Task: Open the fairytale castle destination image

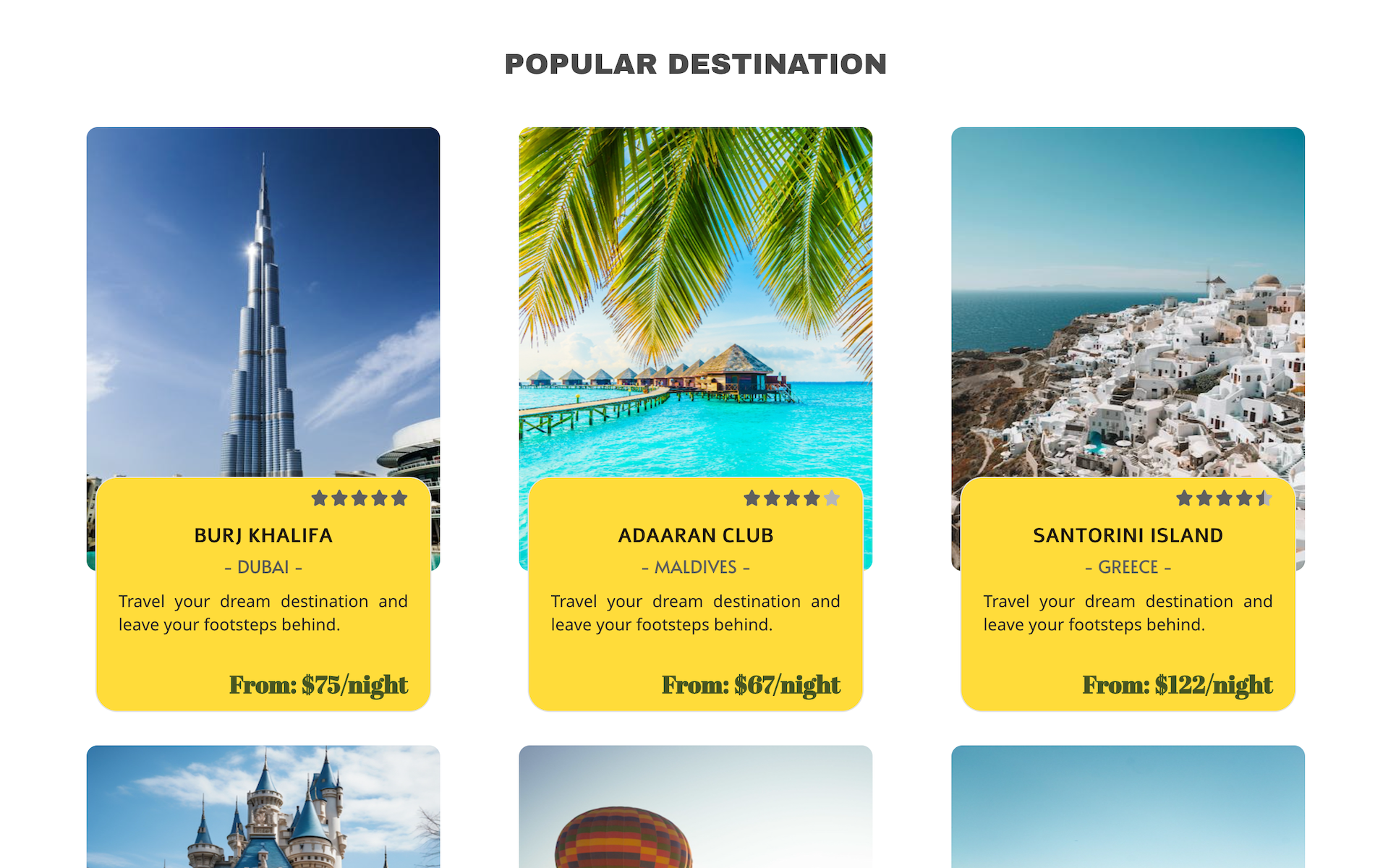Action: [263, 807]
